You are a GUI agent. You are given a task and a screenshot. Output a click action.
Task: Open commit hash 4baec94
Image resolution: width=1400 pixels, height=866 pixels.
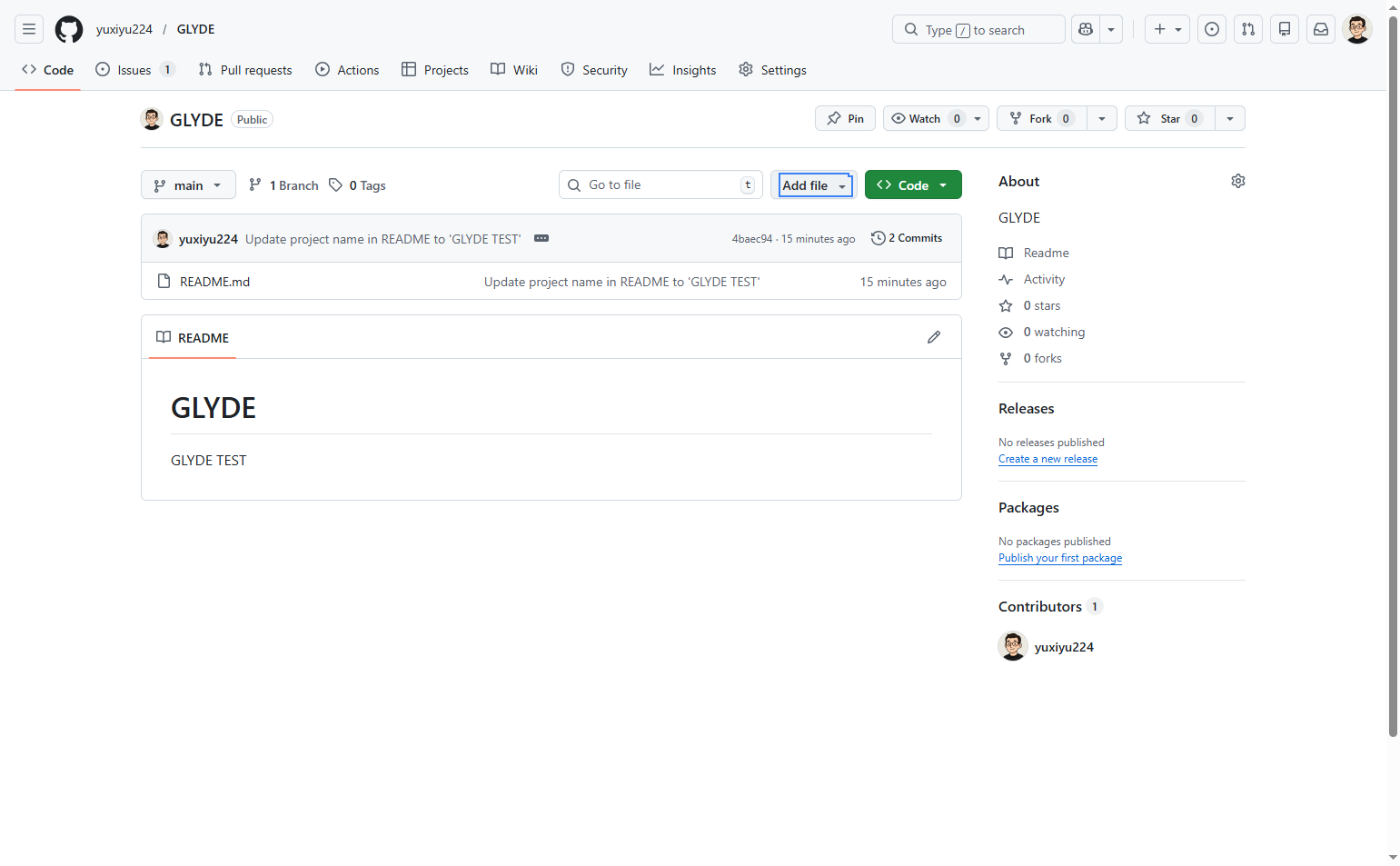(x=752, y=239)
